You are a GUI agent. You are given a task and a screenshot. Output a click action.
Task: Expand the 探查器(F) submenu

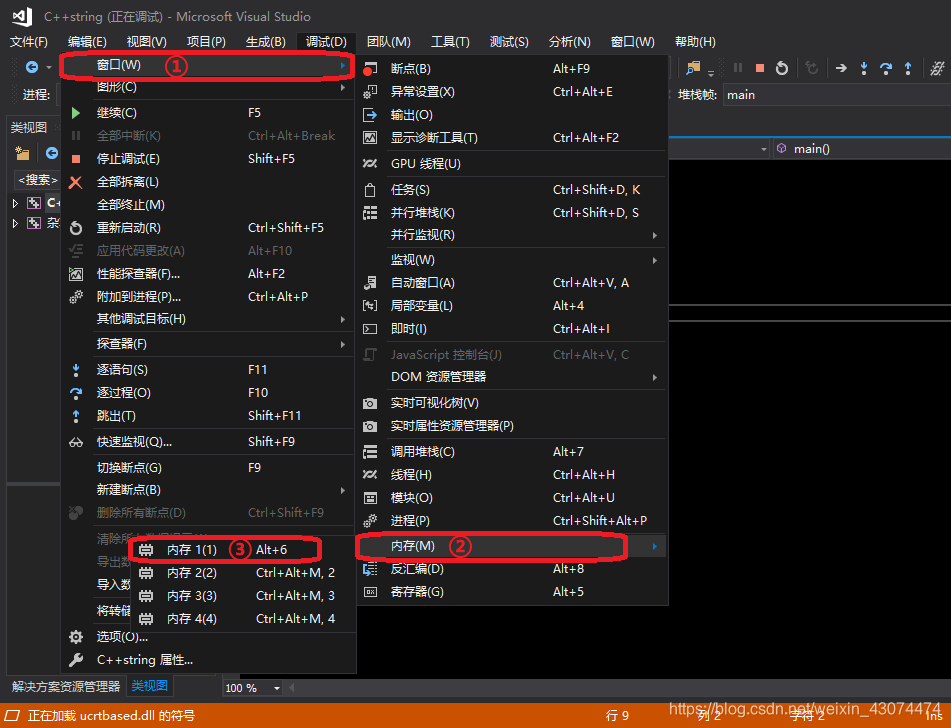(x=209, y=345)
